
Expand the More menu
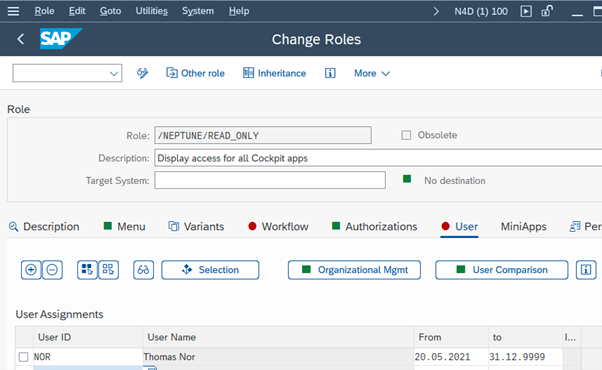point(372,73)
